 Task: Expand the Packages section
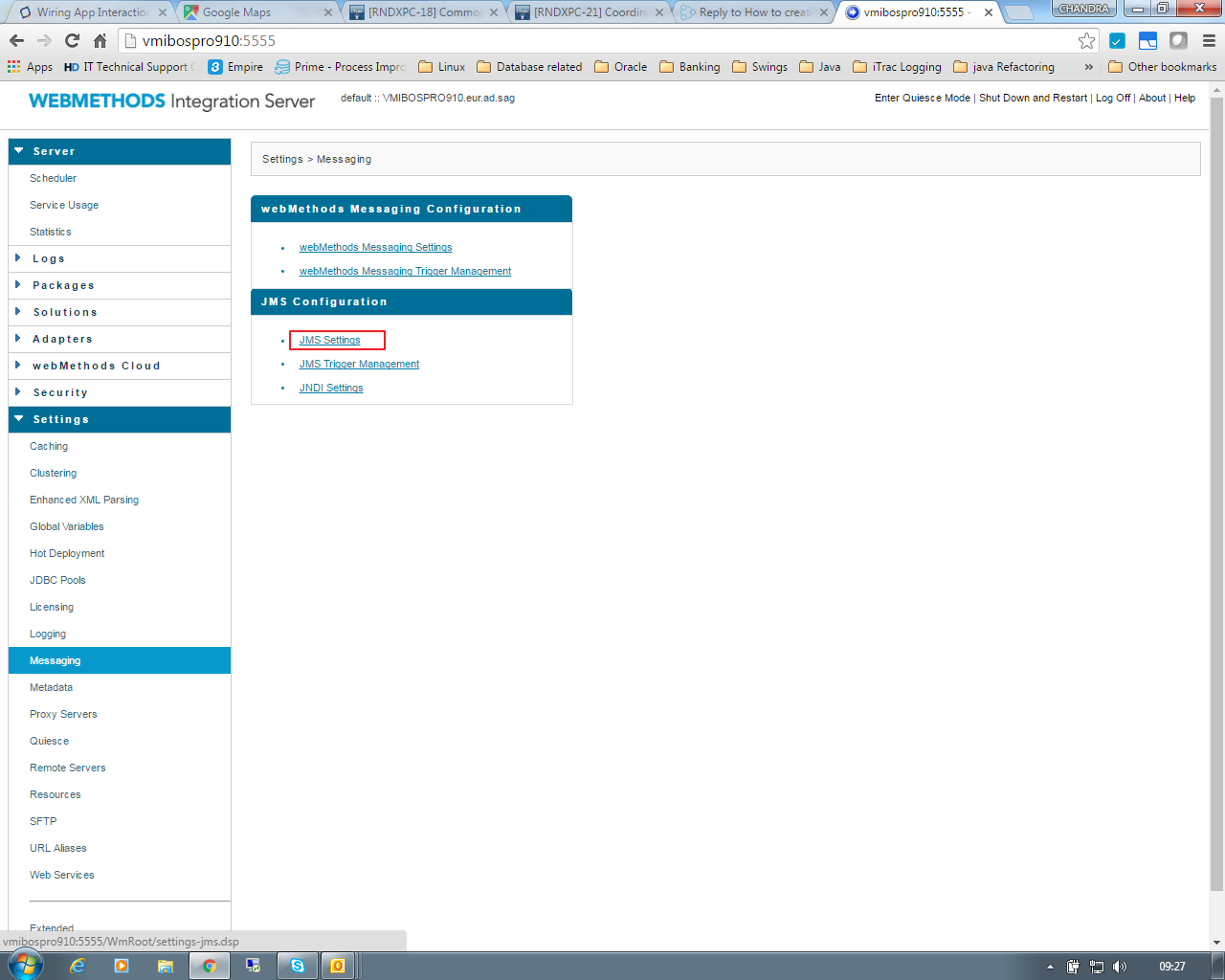(120, 285)
